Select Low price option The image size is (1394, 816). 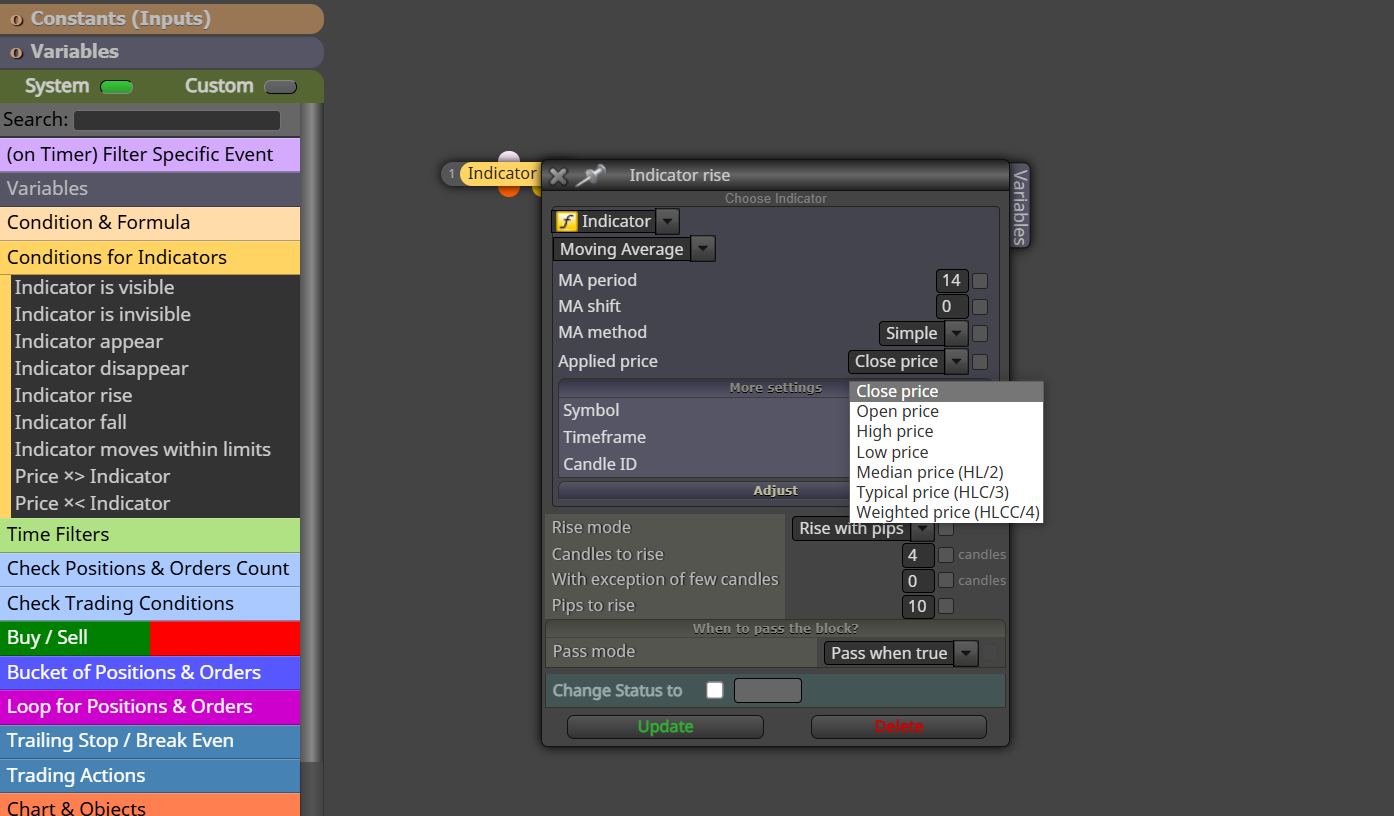tap(946, 452)
